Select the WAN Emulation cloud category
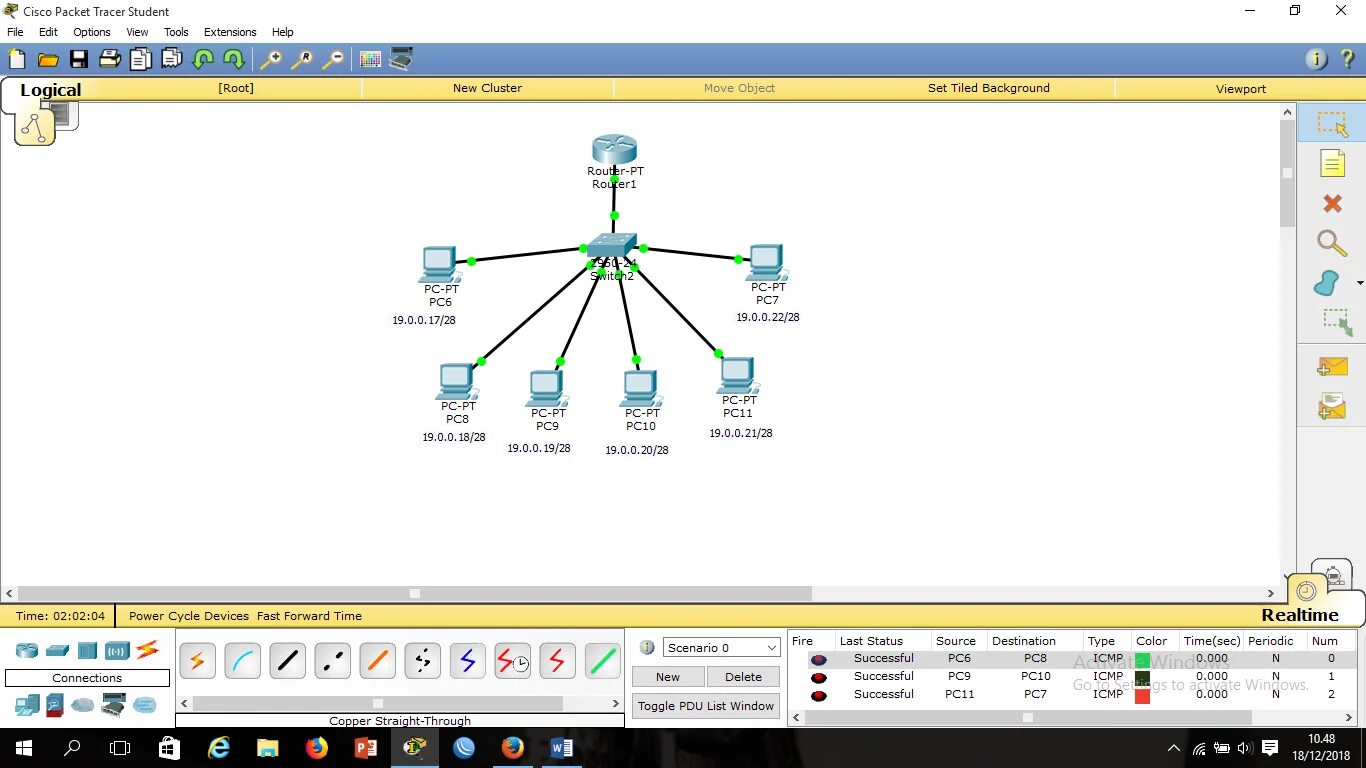This screenshot has height=768, width=1366. click(x=82, y=705)
